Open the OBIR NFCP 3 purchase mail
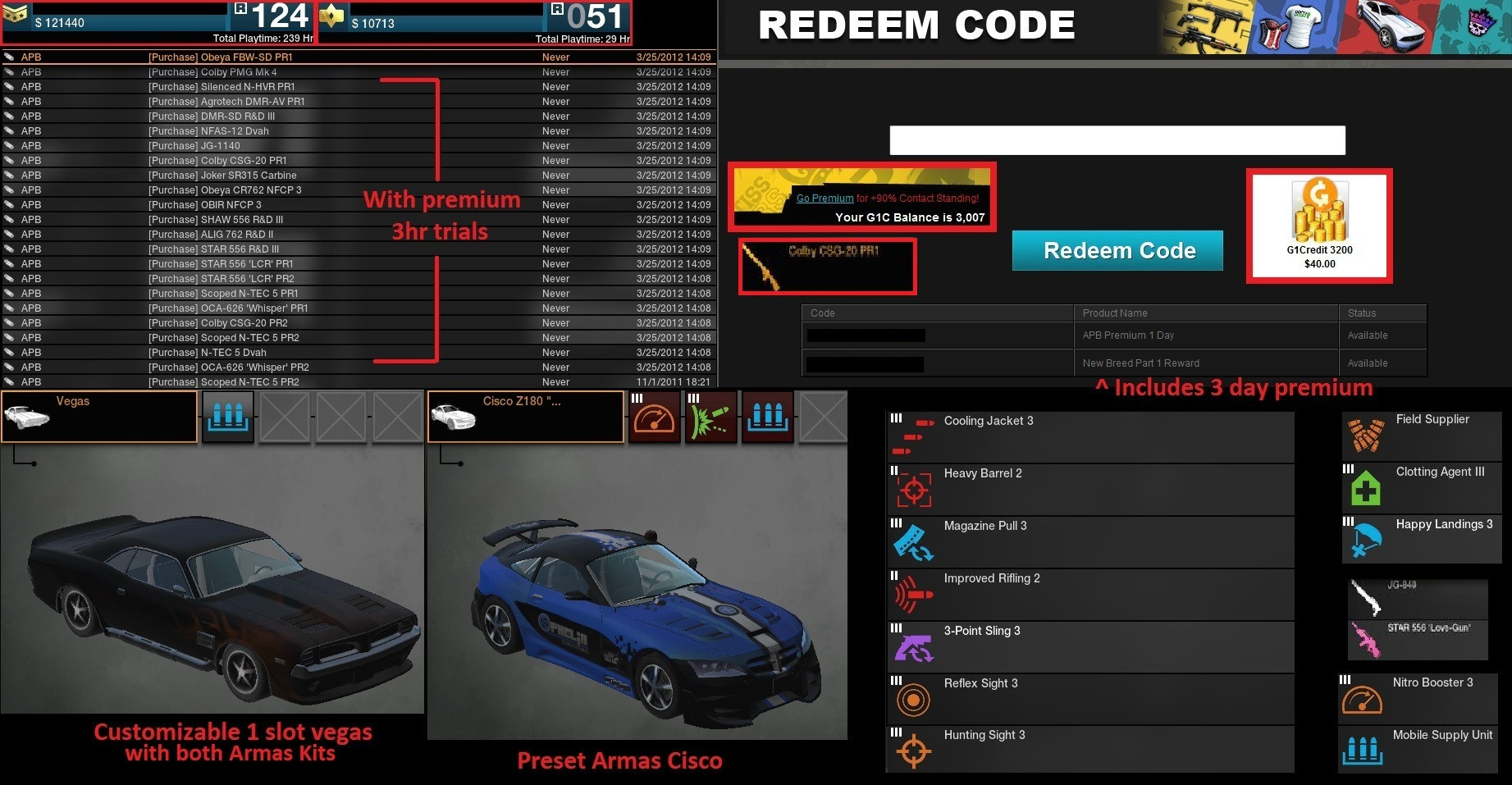 (x=359, y=204)
